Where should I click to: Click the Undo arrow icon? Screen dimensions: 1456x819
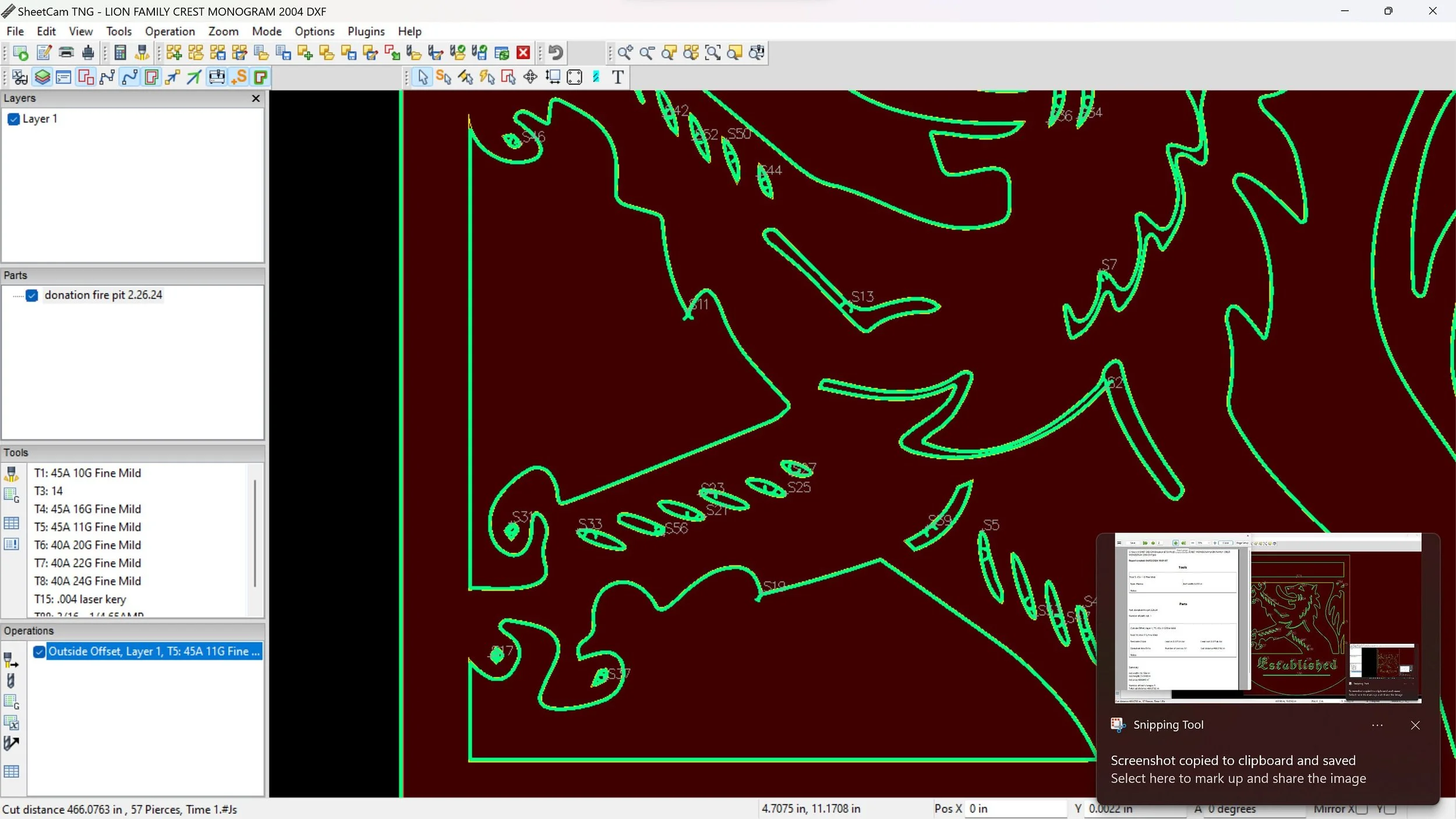[556, 53]
